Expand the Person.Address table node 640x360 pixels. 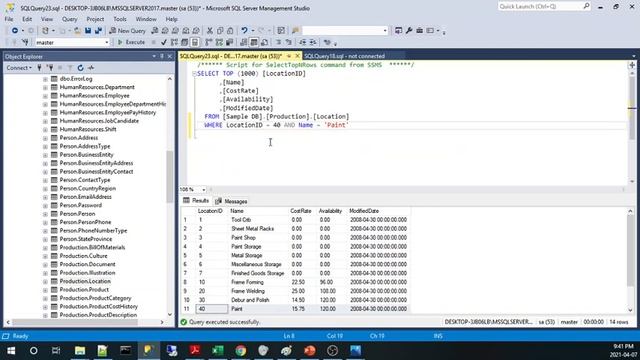(x=45, y=138)
